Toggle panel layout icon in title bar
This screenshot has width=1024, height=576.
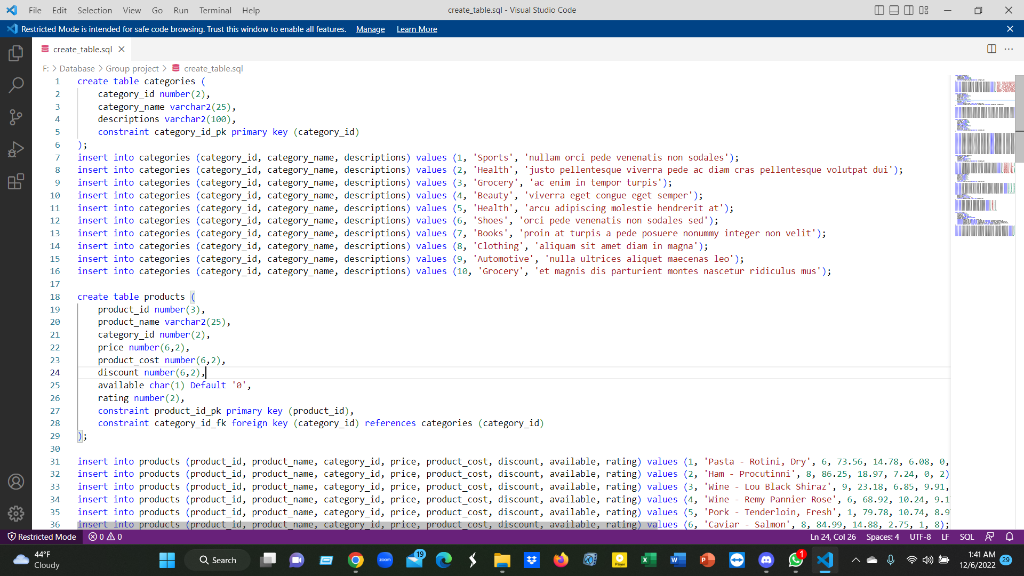pos(894,10)
